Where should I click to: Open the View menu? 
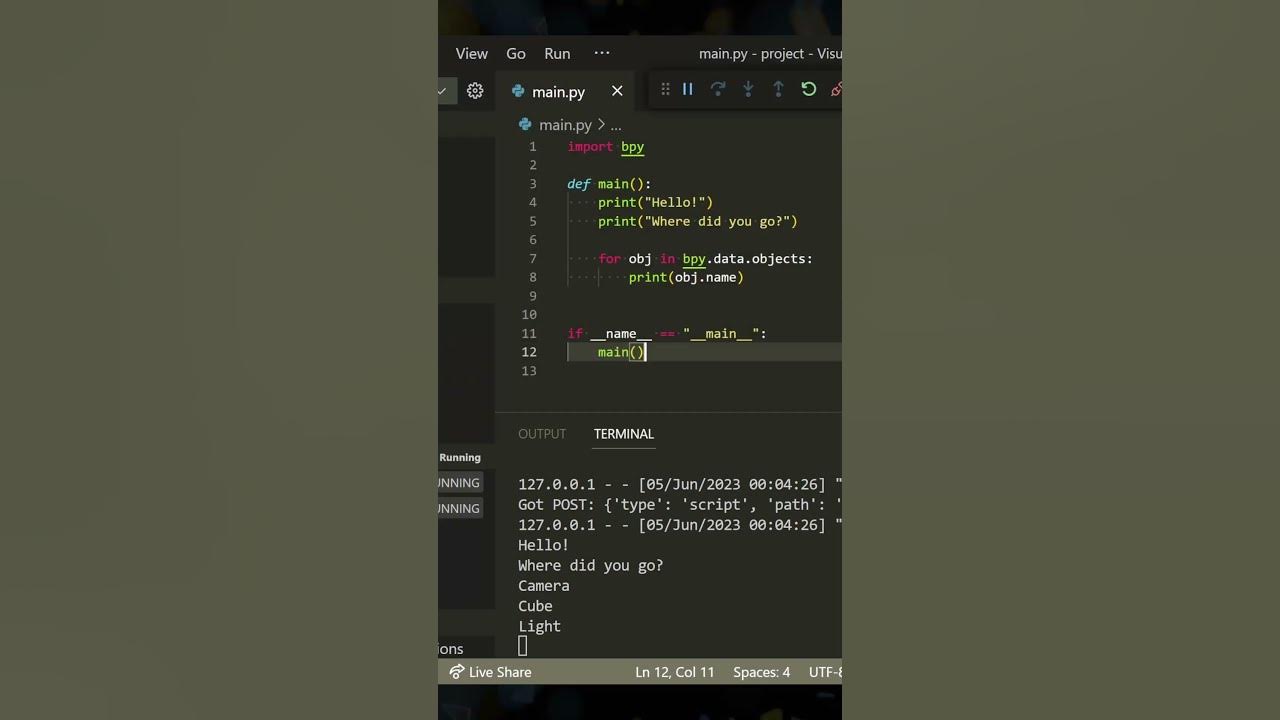[x=471, y=54]
